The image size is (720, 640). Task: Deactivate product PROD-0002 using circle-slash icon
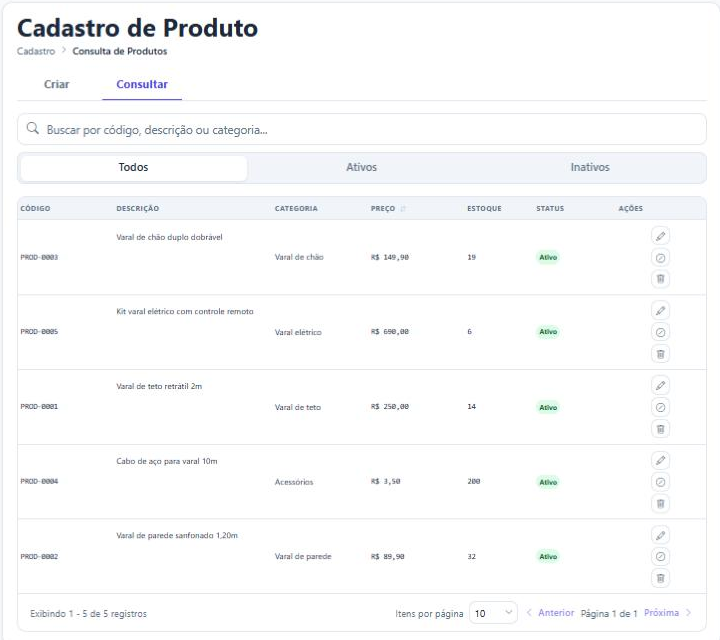click(x=660, y=556)
